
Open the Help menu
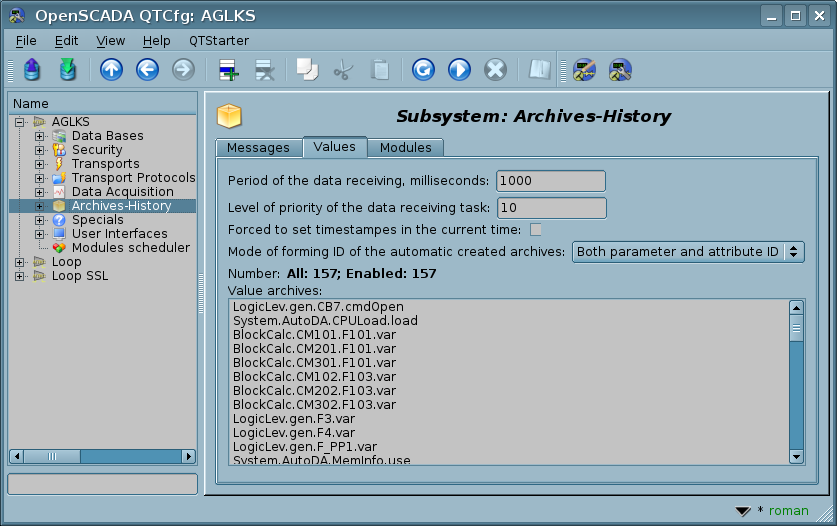(x=156, y=41)
